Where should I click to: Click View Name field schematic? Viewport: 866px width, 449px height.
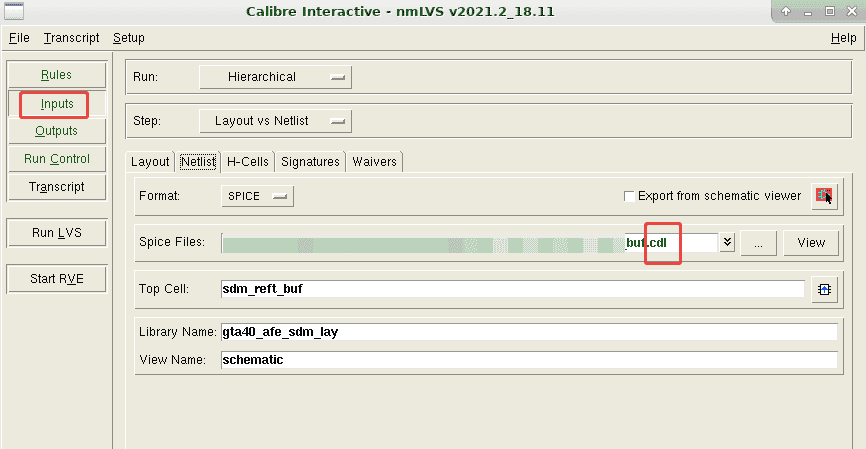point(529,360)
